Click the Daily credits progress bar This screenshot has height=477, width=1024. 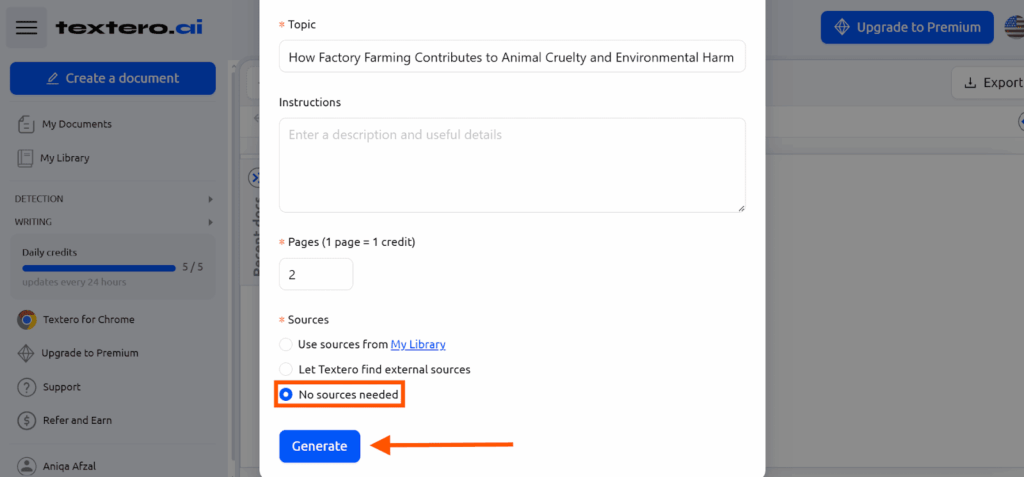pos(99,268)
